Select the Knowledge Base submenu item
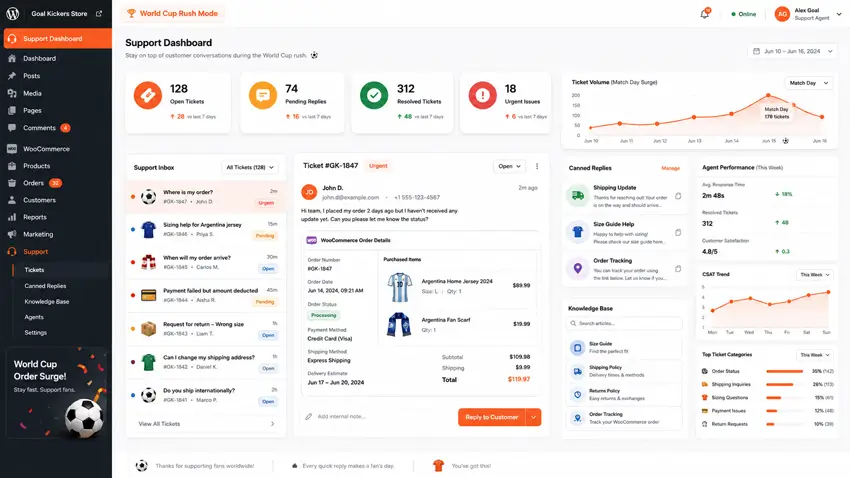This screenshot has width=850, height=478. pos(47,301)
